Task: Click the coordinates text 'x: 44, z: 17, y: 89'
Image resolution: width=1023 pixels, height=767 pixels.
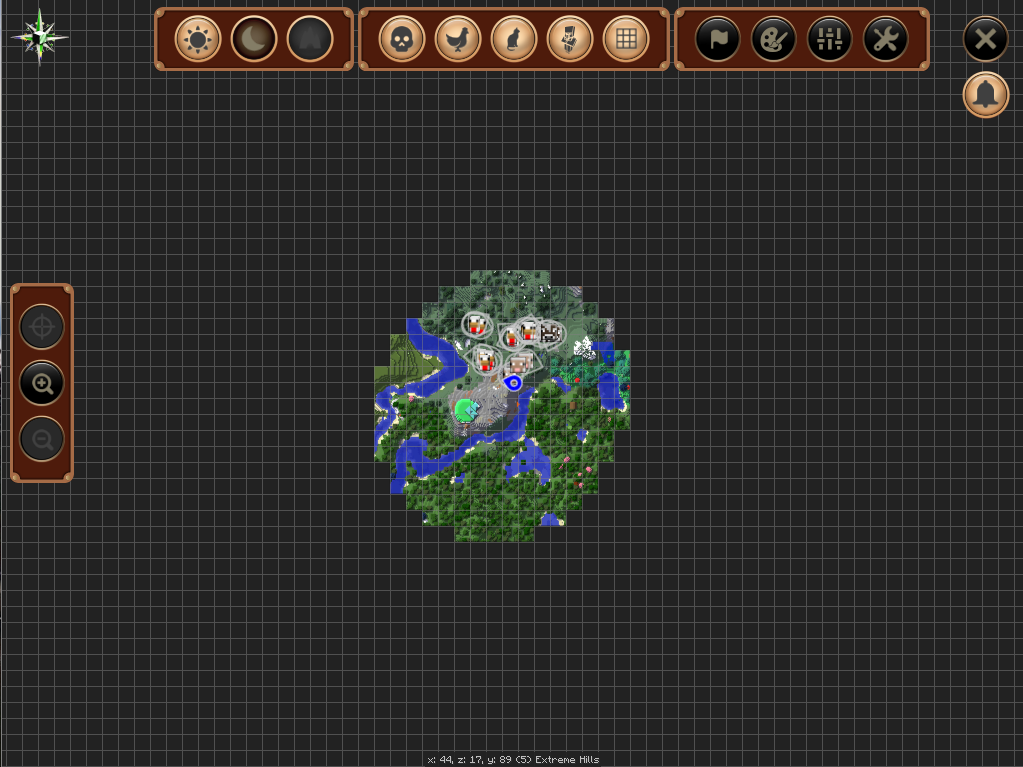Action: (469, 759)
